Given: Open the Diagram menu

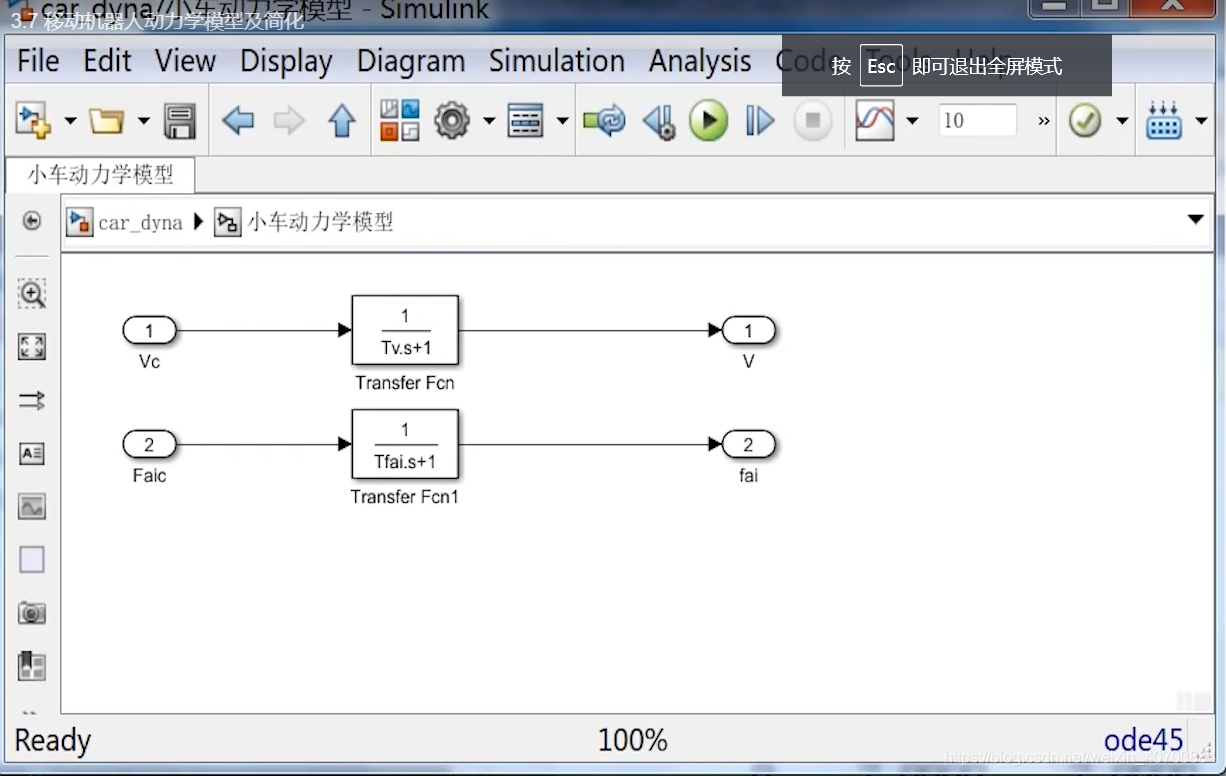Looking at the screenshot, I should pos(411,61).
